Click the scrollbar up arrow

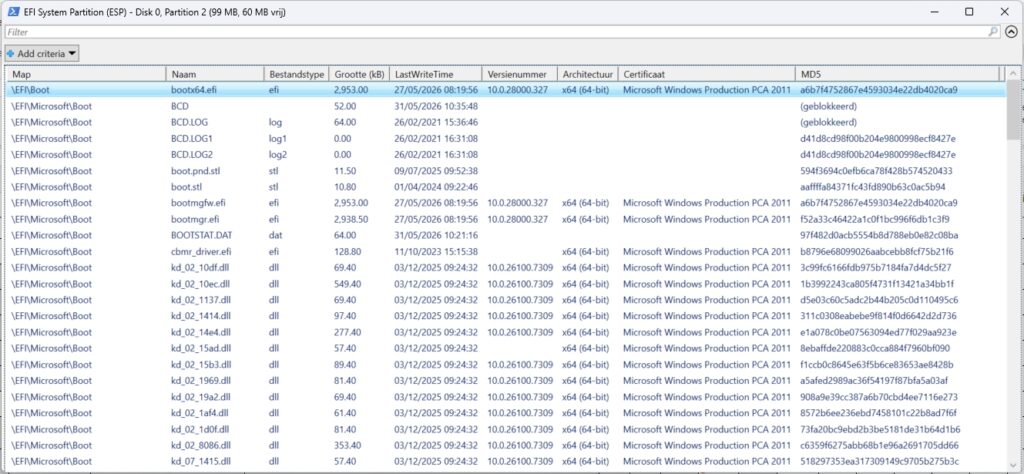tap(1013, 74)
